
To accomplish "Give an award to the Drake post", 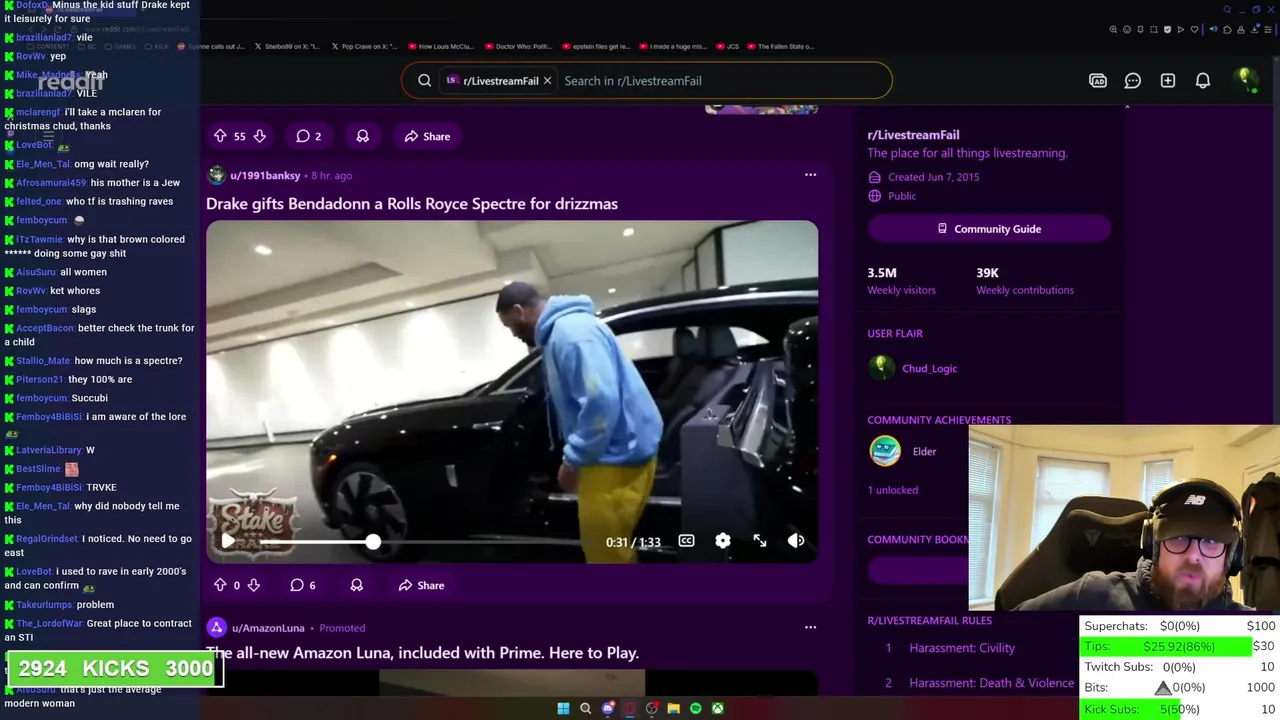I will 356,585.
